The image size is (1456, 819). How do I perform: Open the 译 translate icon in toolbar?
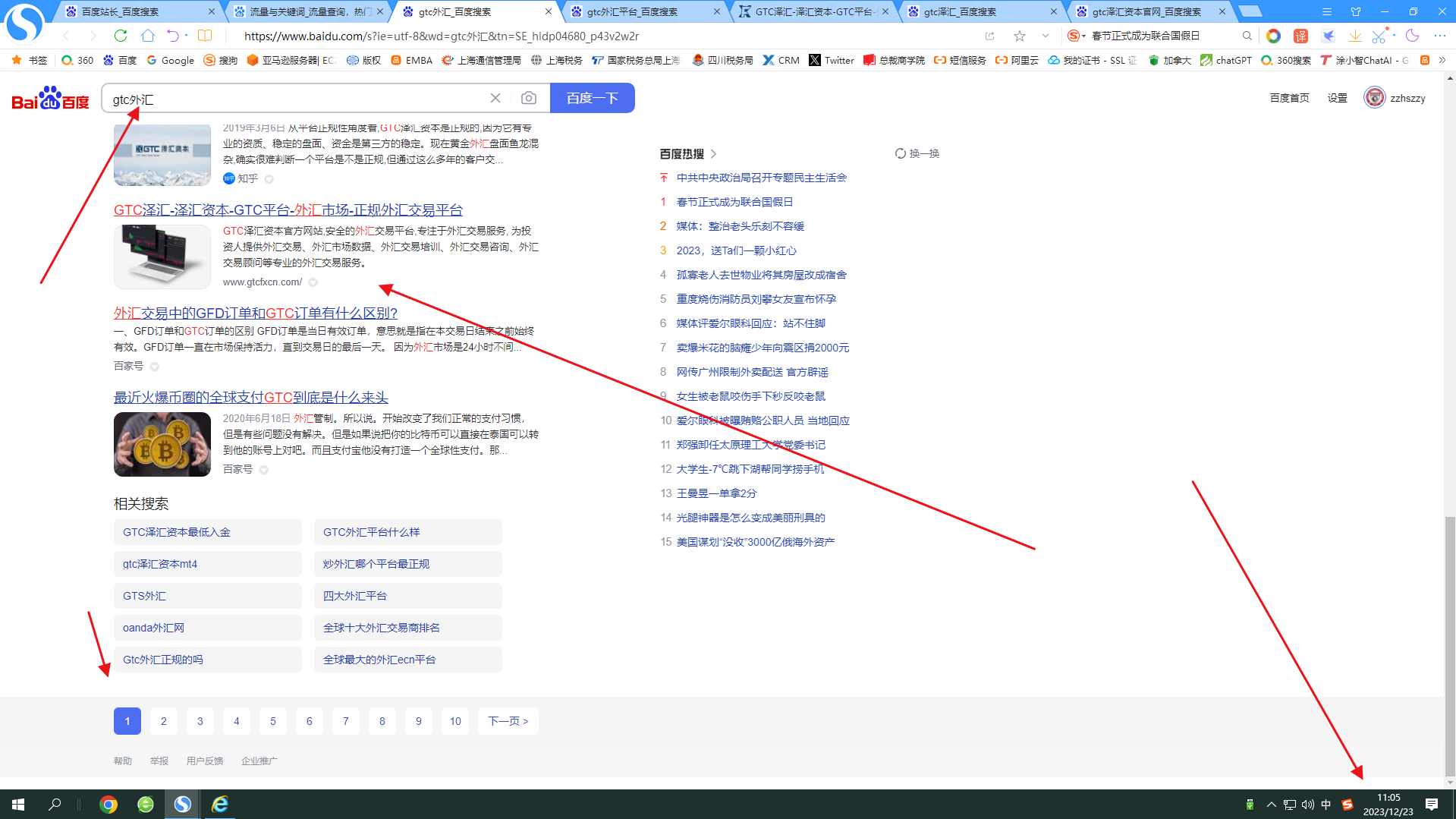[x=1300, y=36]
